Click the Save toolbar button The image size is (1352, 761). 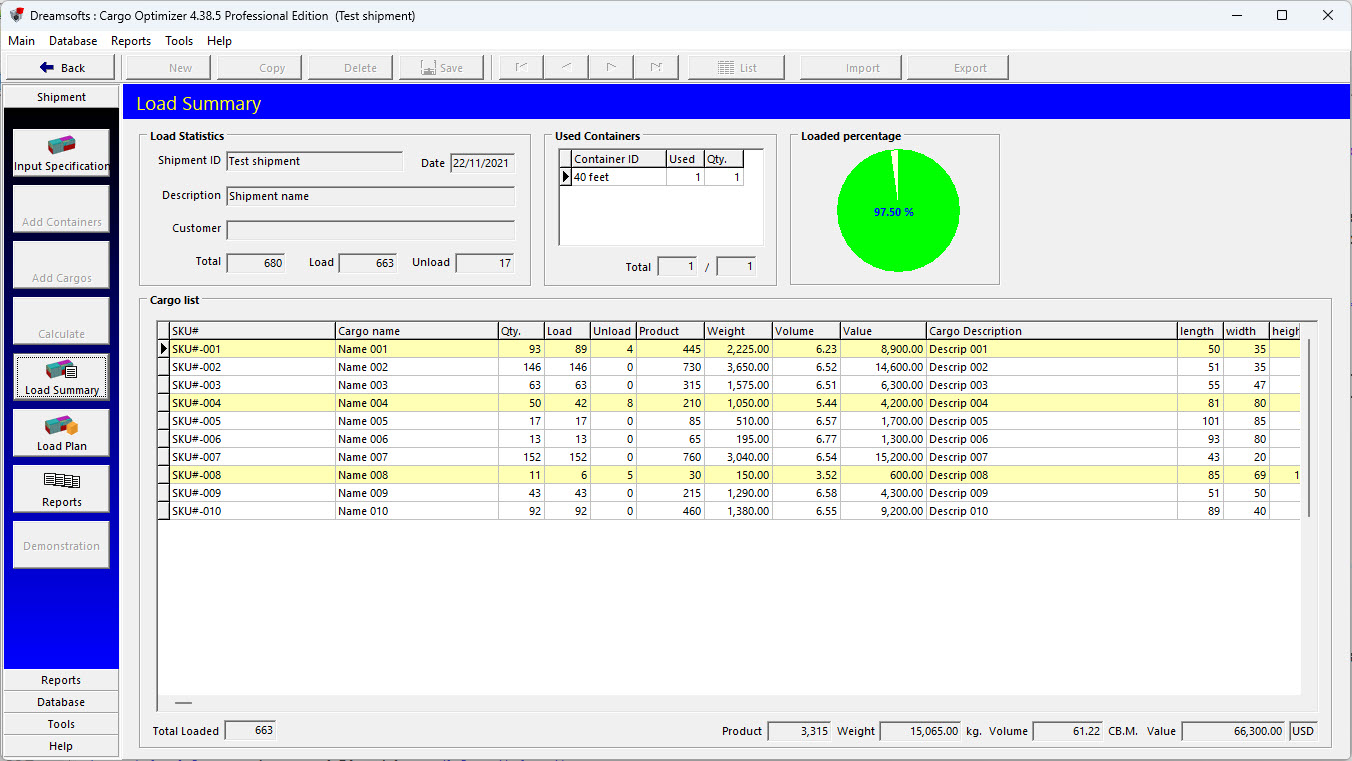[441, 67]
